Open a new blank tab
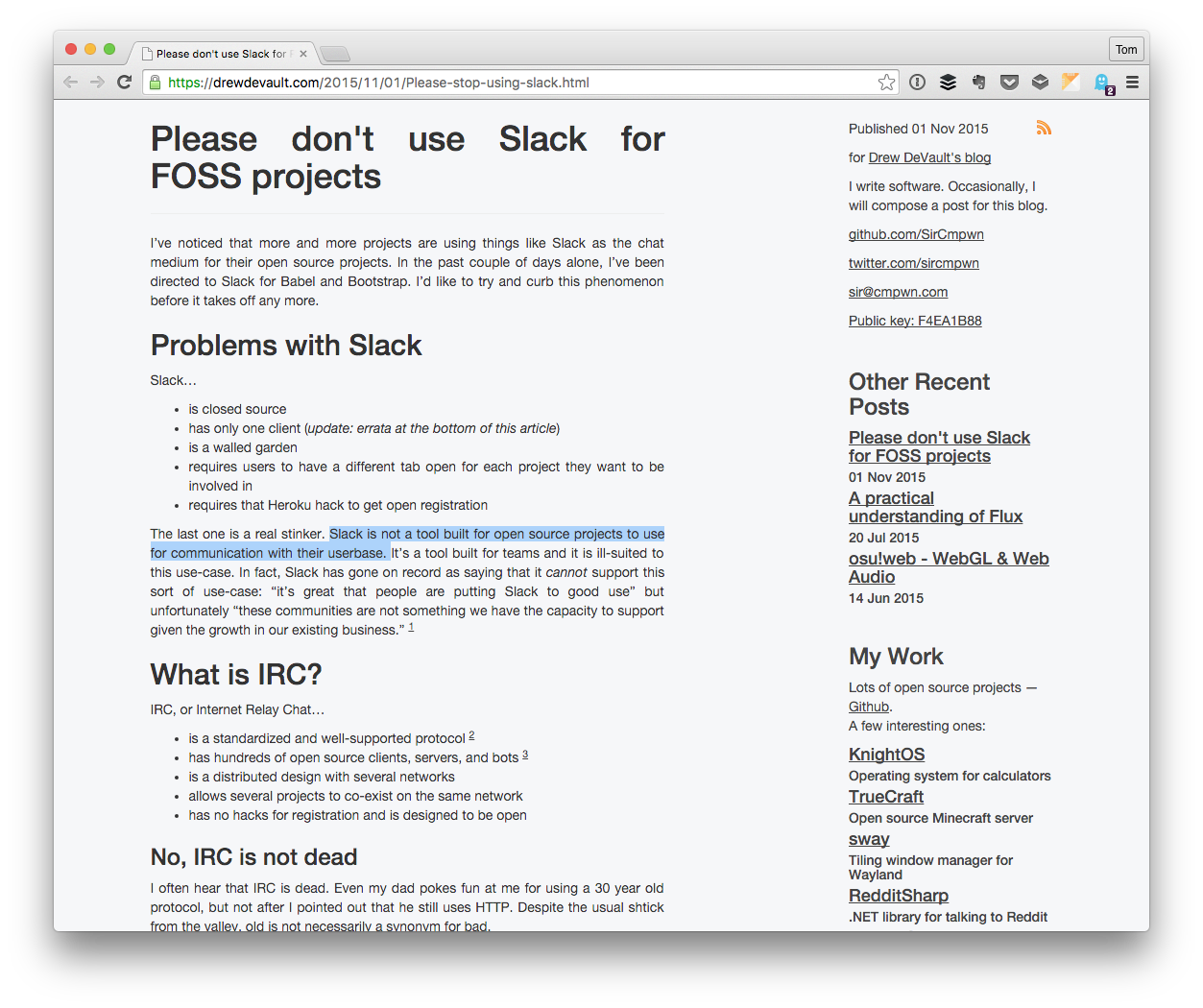This screenshot has height=1008, width=1203. pos(335,54)
